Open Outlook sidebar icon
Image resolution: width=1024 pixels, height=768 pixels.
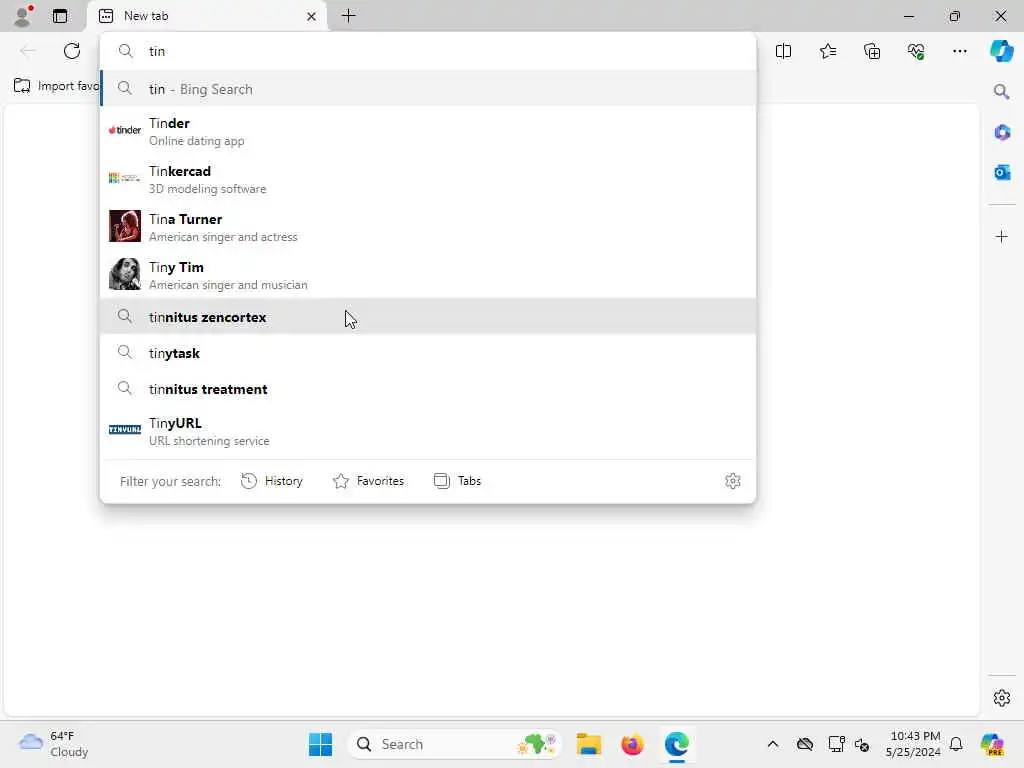click(1002, 172)
